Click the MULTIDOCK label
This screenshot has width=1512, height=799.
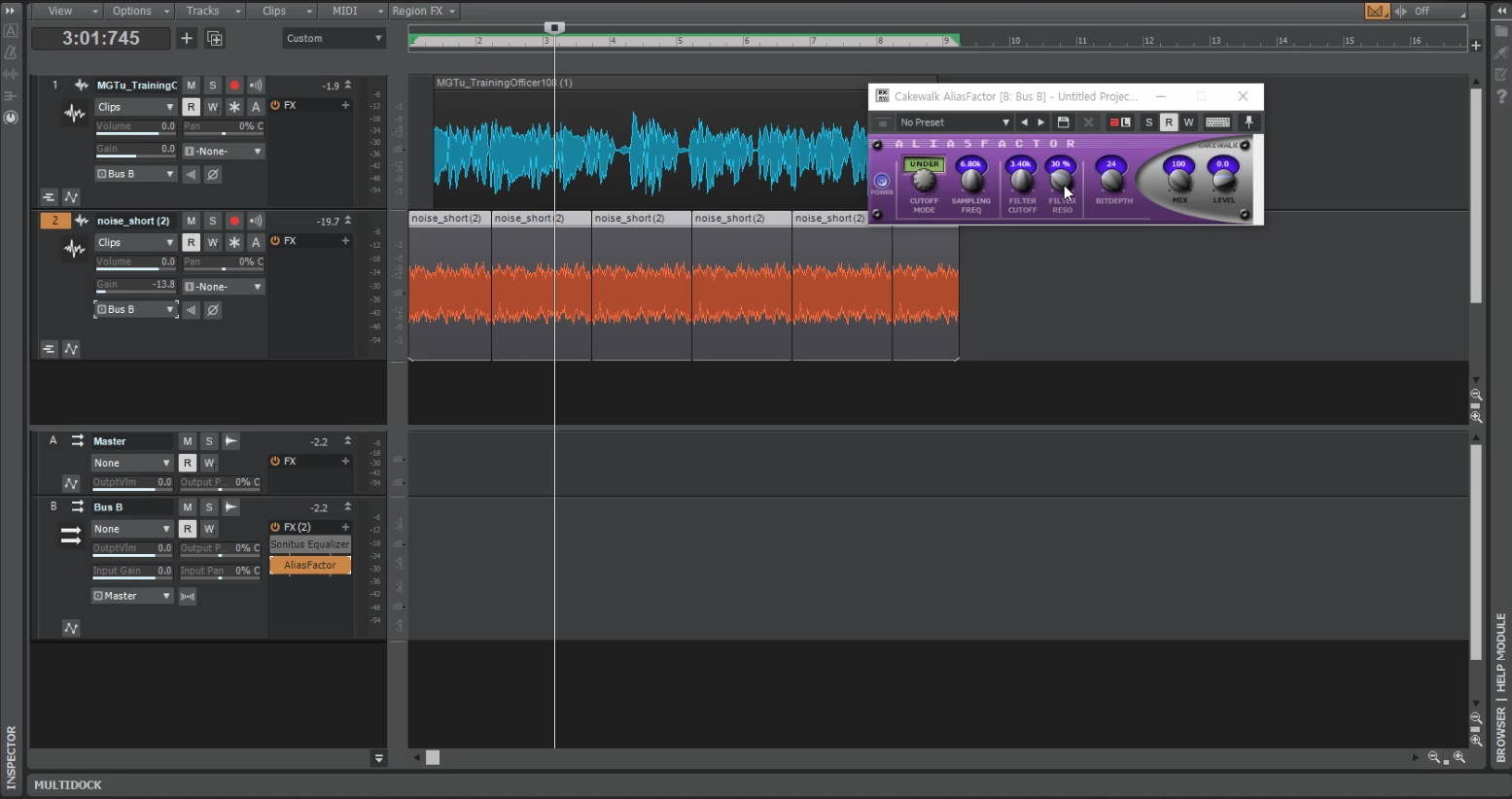(68, 784)
